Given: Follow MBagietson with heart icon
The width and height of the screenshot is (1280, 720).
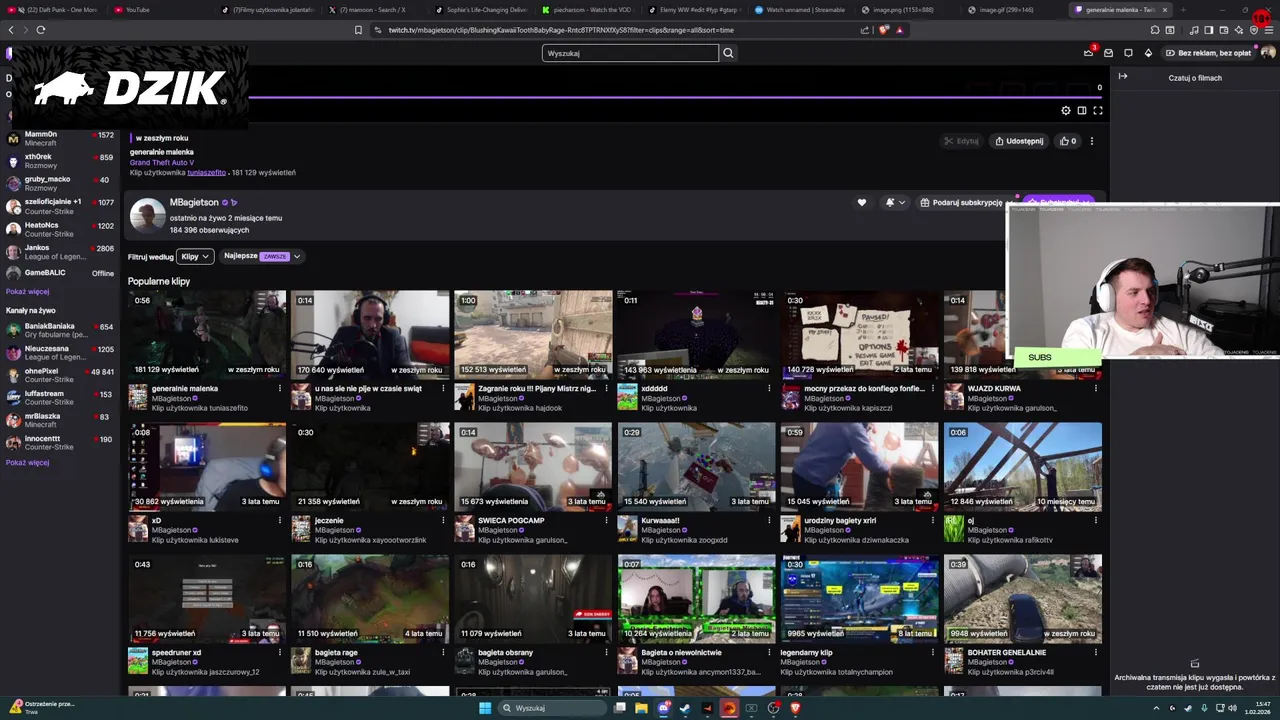Looking at the screenshot, I should click(x=862, y=203).
